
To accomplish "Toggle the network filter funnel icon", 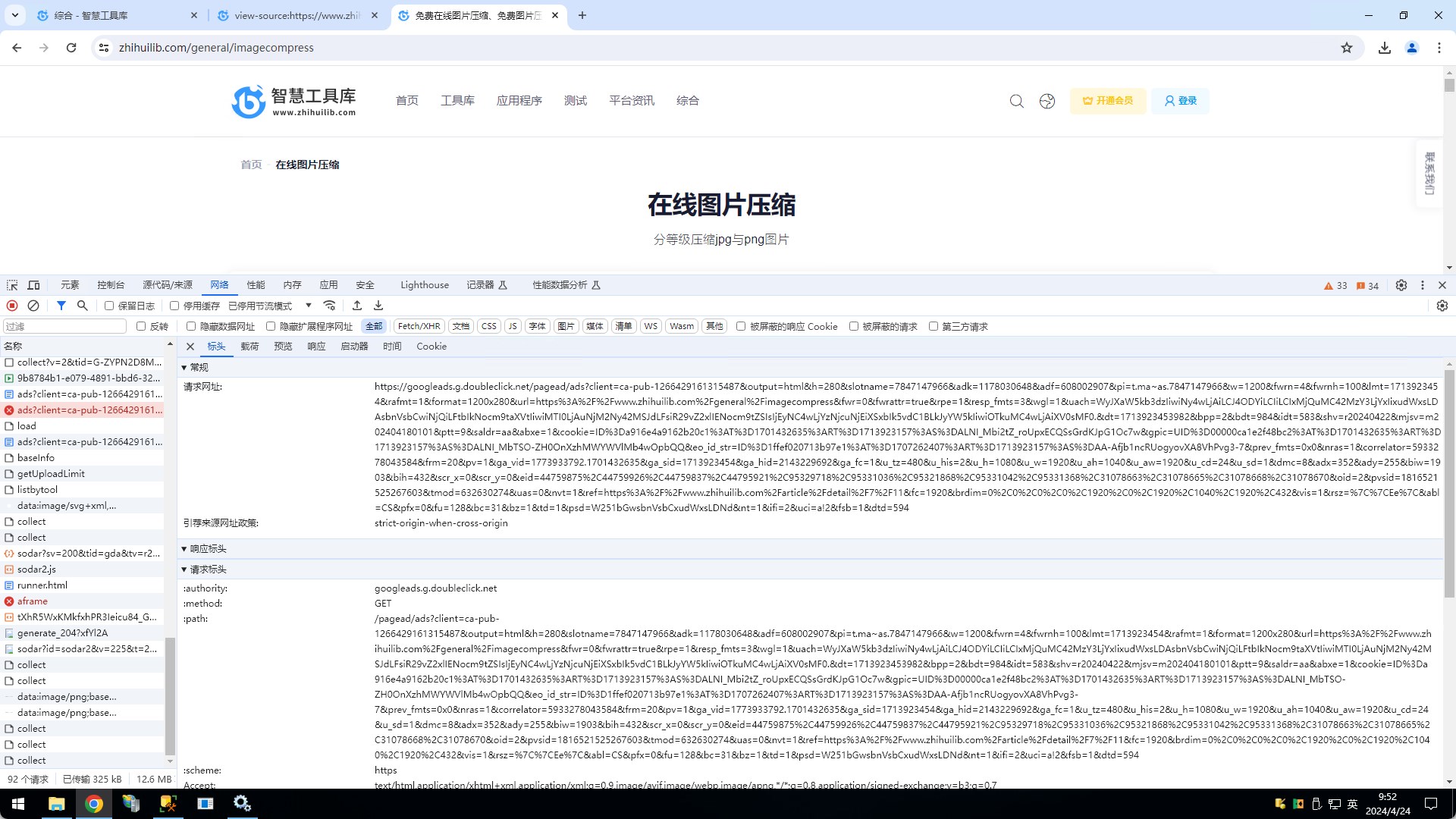I will click(61, 306).
